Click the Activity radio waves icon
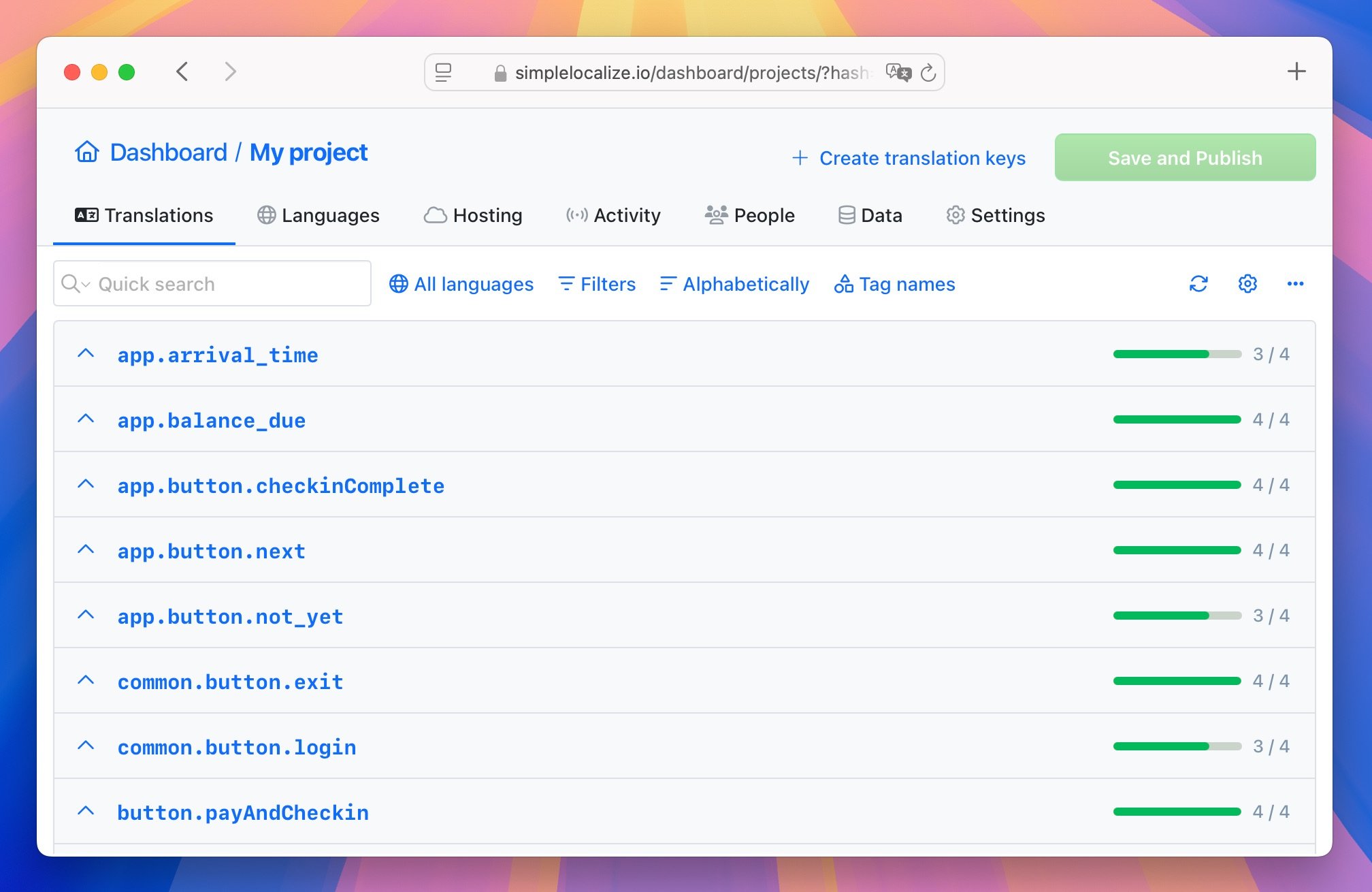The height and width of the screenshot is (892, 1372). tap(576, 215)
